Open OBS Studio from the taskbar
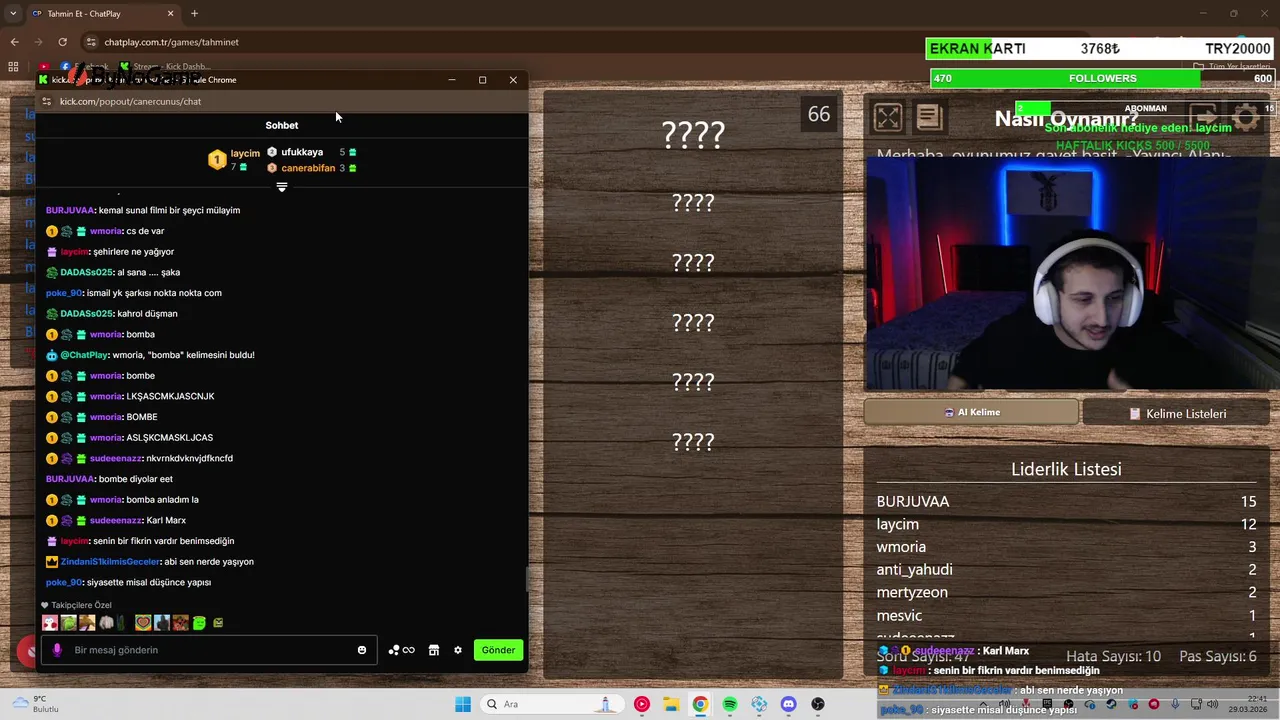The height and width of the screenshot is (720, 1280). pos(818,704)
